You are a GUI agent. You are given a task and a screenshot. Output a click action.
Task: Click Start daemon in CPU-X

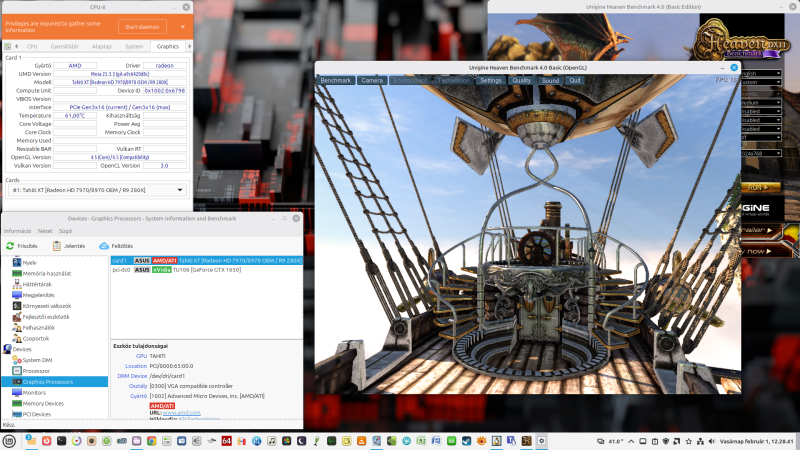[142, 27]
